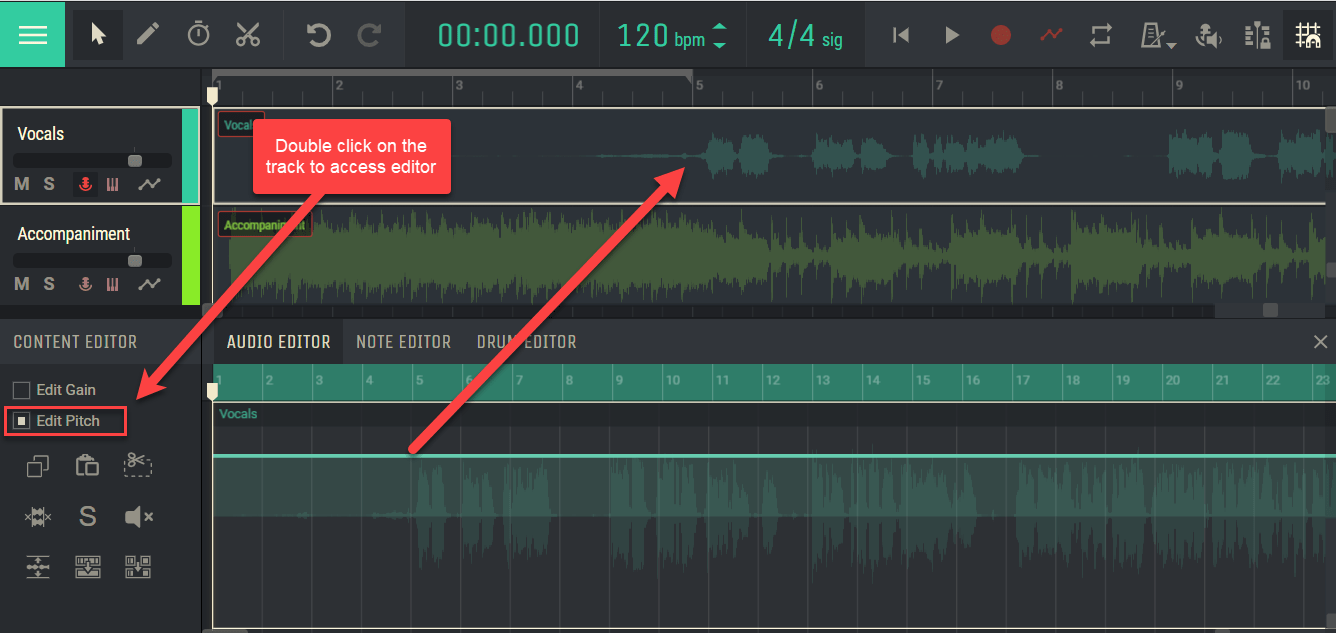Click the copy icon in the Content Editor
This screenshot has height=633, width=1336.
click(37, 465)
